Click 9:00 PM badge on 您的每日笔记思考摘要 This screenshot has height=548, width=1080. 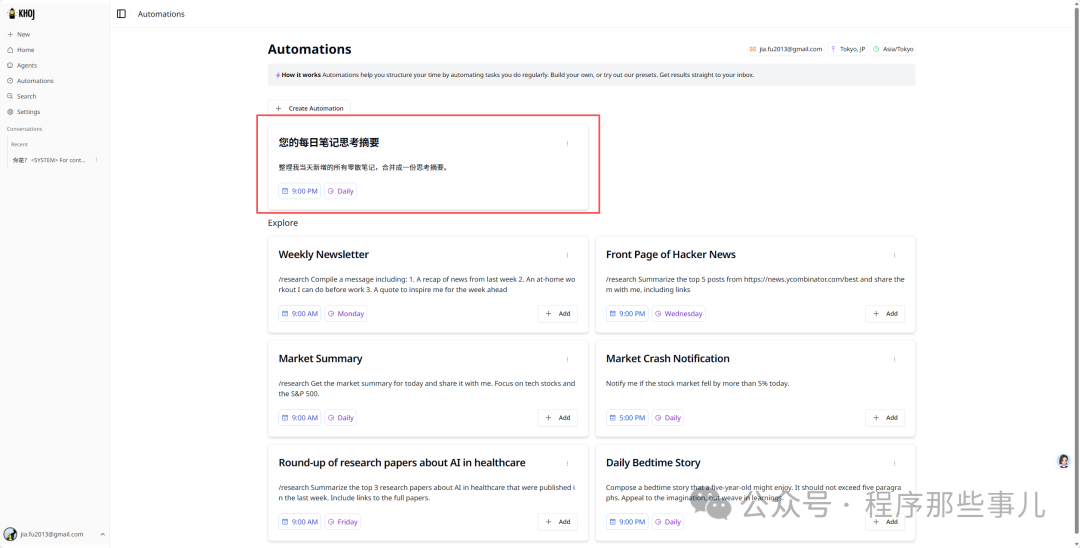300,191
